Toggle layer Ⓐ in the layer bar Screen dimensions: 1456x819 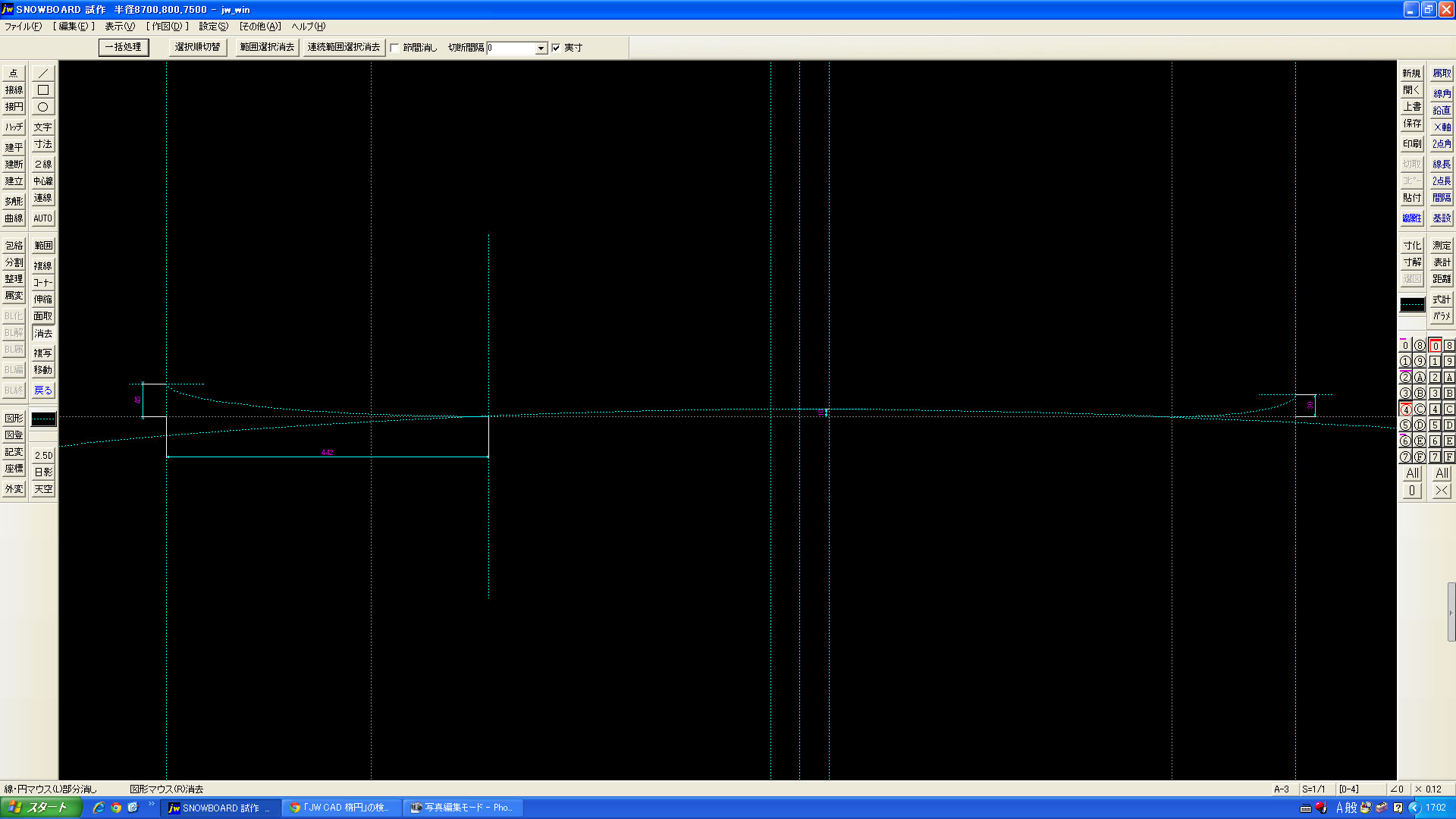1420,378
